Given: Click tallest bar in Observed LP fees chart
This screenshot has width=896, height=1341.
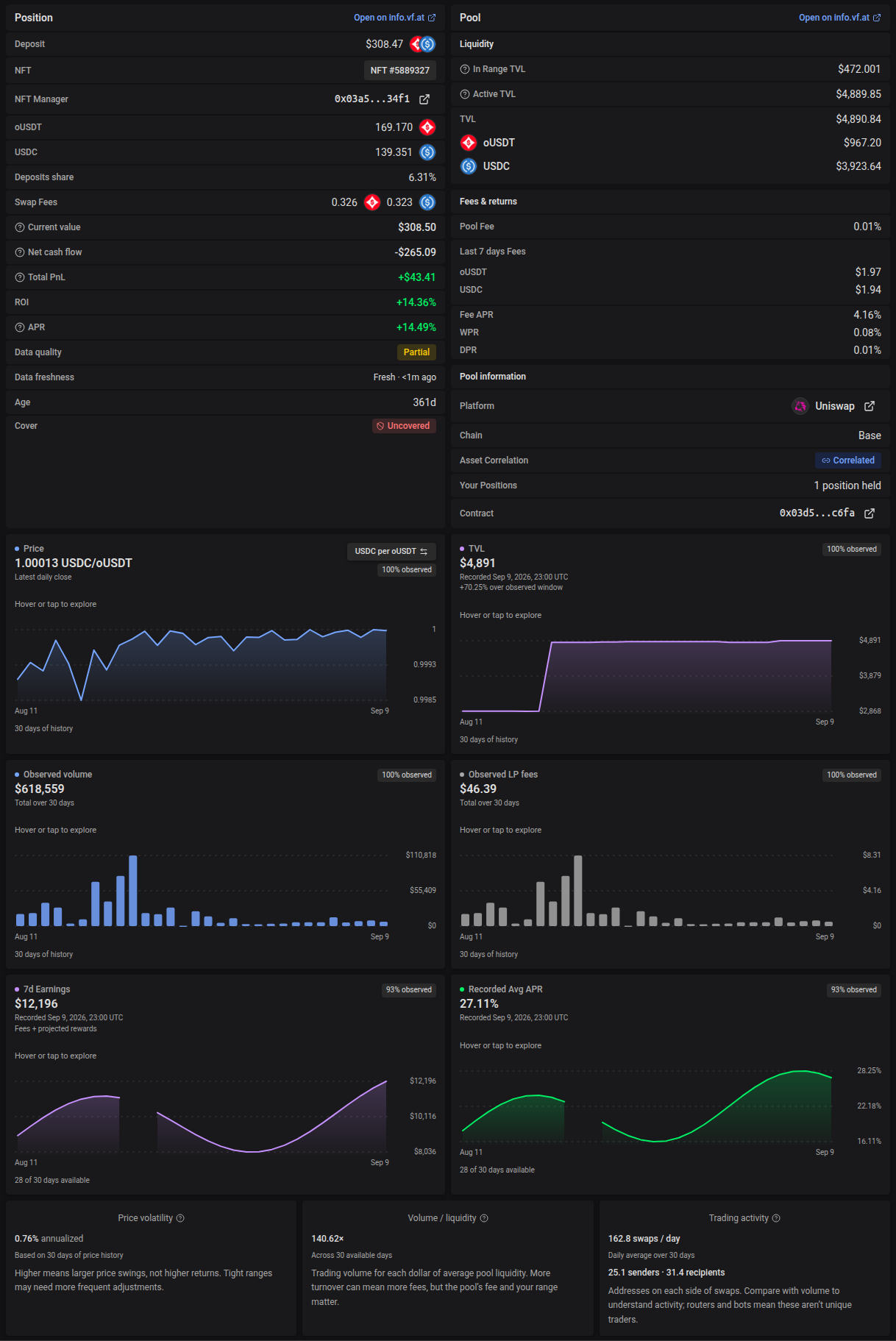Looking at the screenshot, I should click(578, 890).
